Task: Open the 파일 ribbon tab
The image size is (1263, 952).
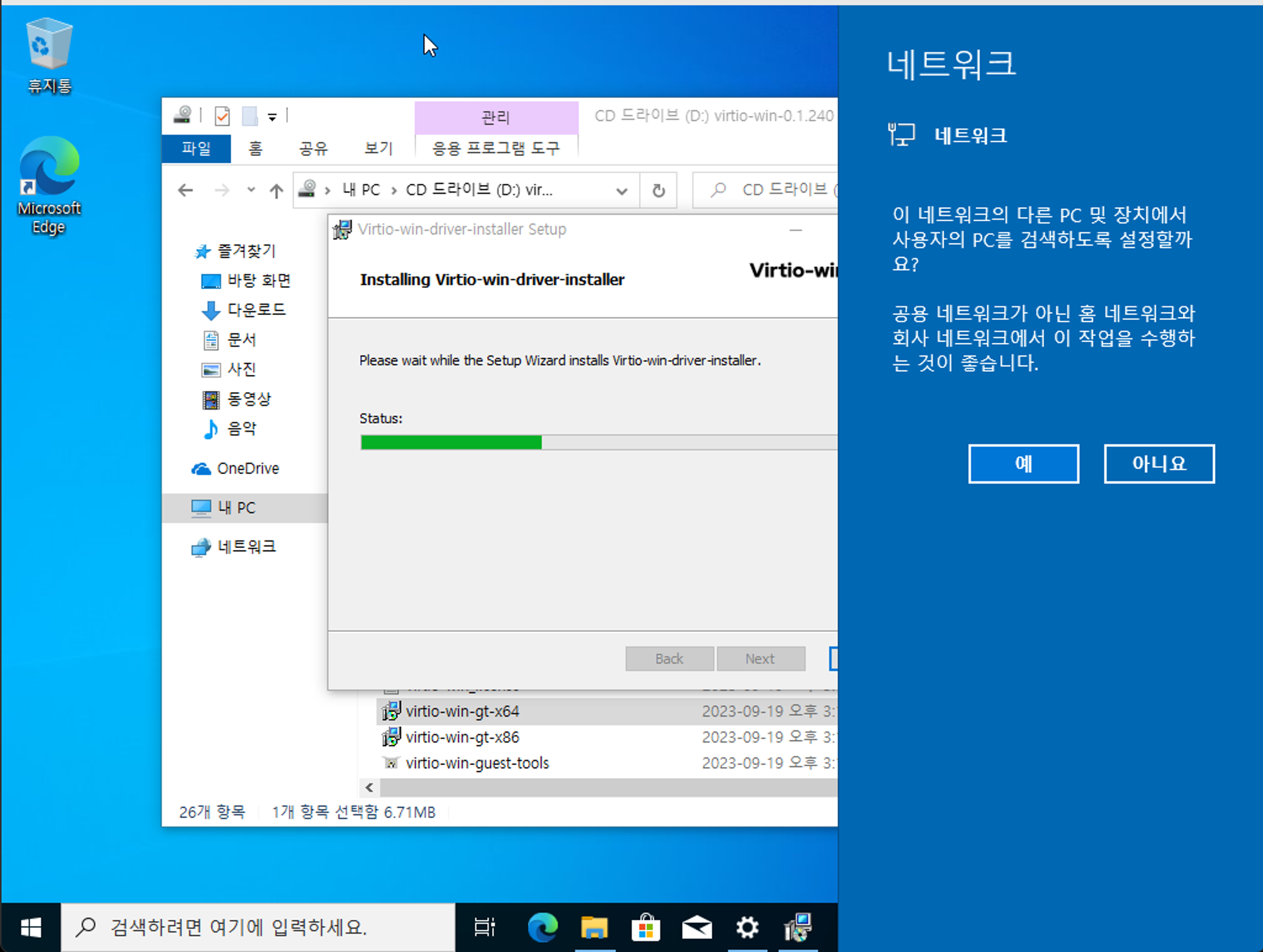Action: 196,148
